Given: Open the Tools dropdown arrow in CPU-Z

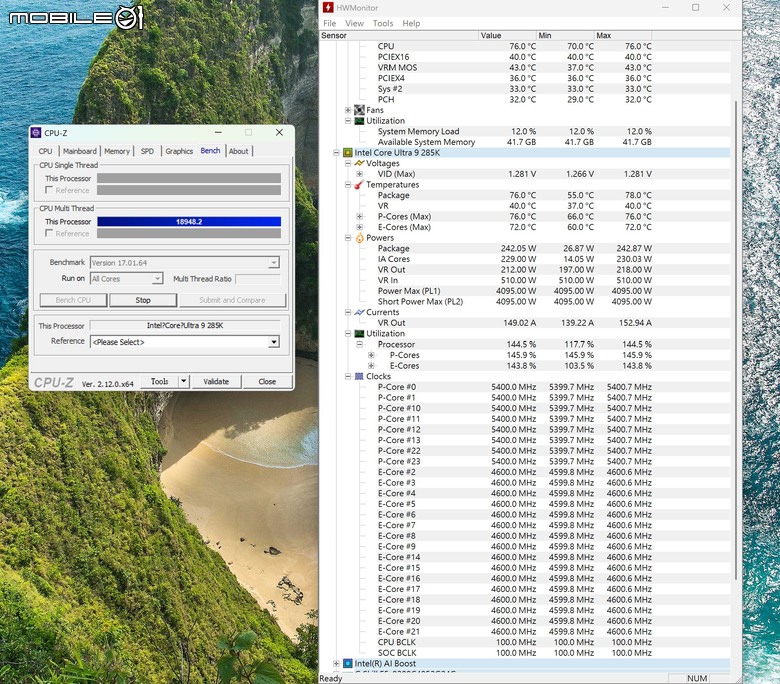Looking at the screenshot, I should coord(184,382).
